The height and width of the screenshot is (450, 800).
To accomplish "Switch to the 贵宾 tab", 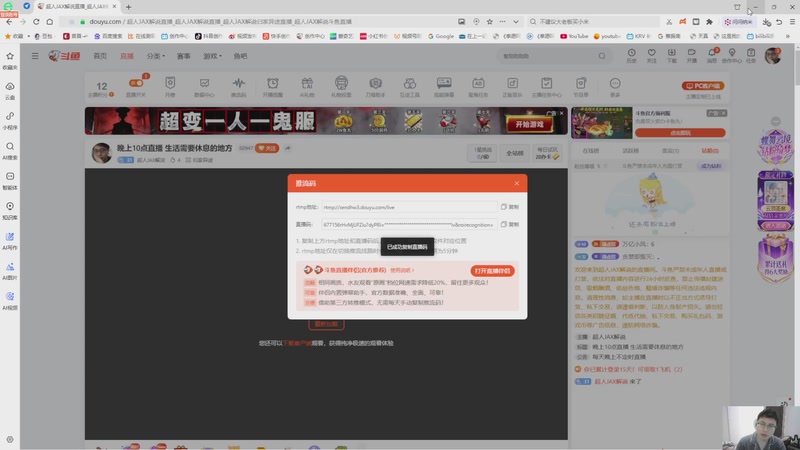I will tap(670, 151).
